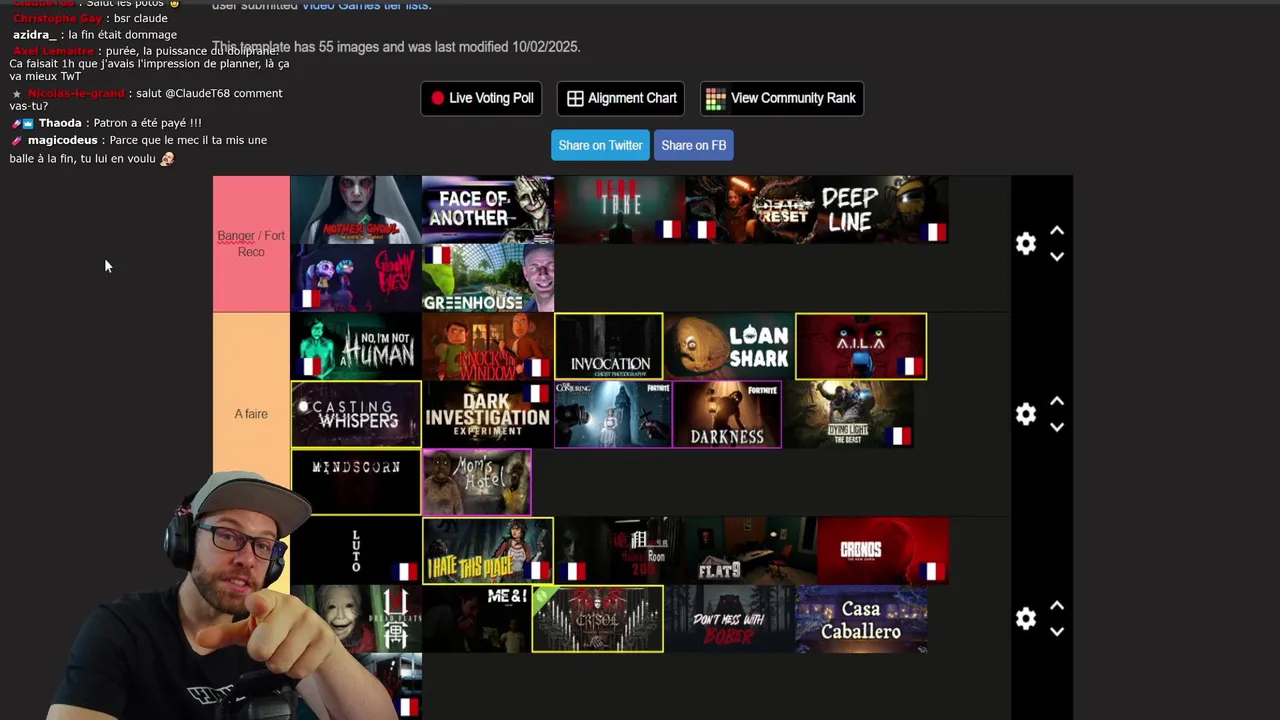Select the Casa Caballero thumbnail

(x=861, y=619)
